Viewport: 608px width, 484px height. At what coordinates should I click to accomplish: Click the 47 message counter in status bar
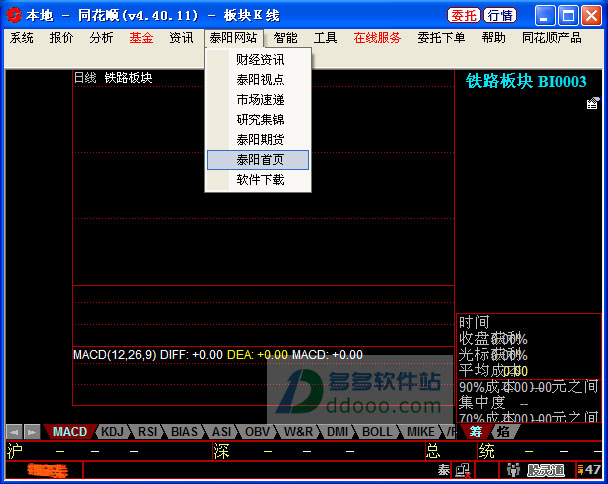(x=589, y=470)
